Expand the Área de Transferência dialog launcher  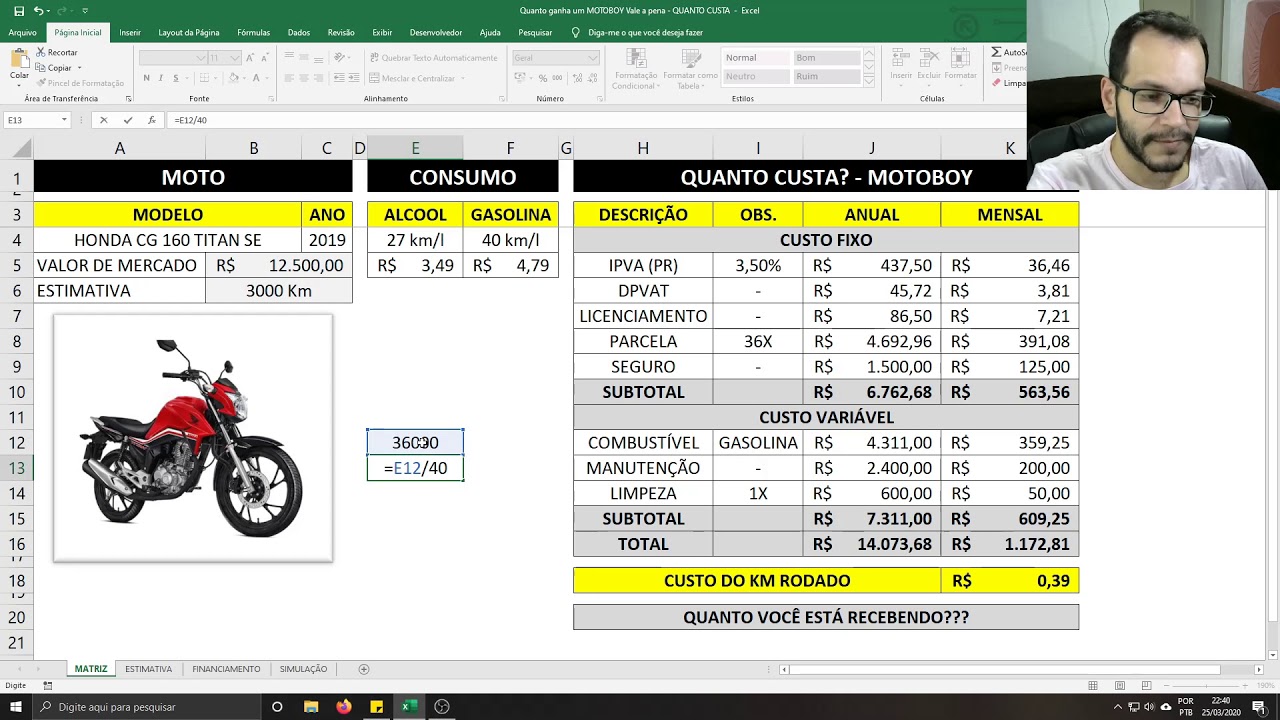pos(129,99)
